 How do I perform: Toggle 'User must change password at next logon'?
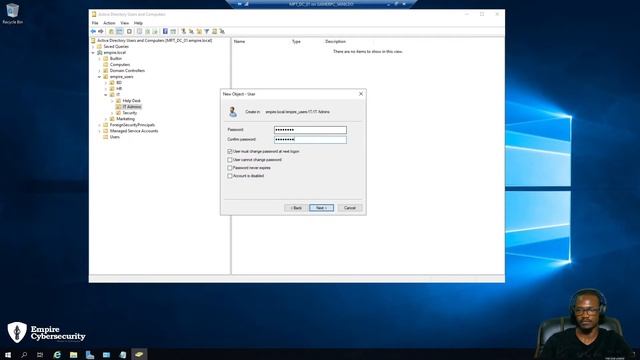pos(230,151)
